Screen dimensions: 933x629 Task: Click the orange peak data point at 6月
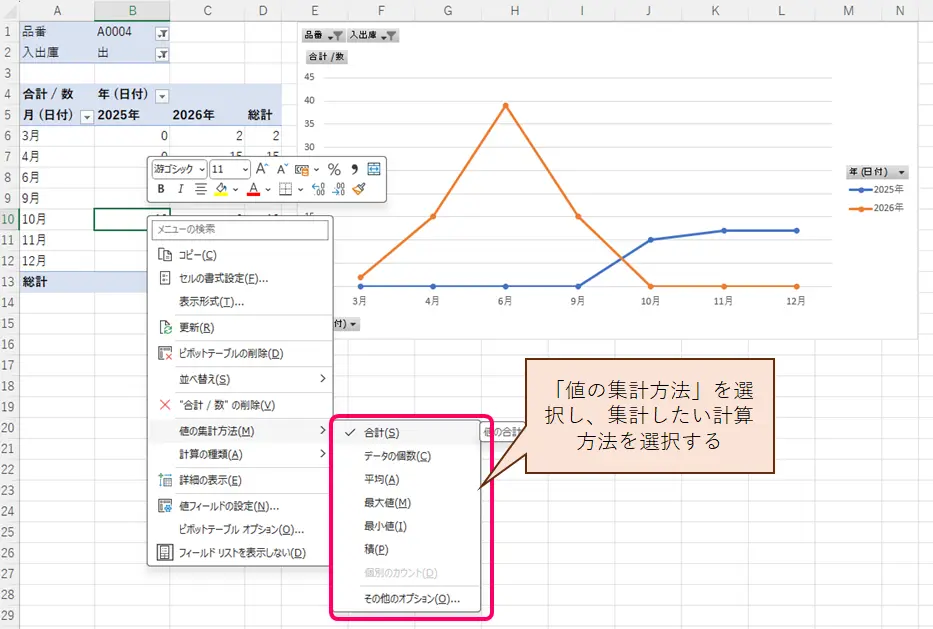pos(505,106)
